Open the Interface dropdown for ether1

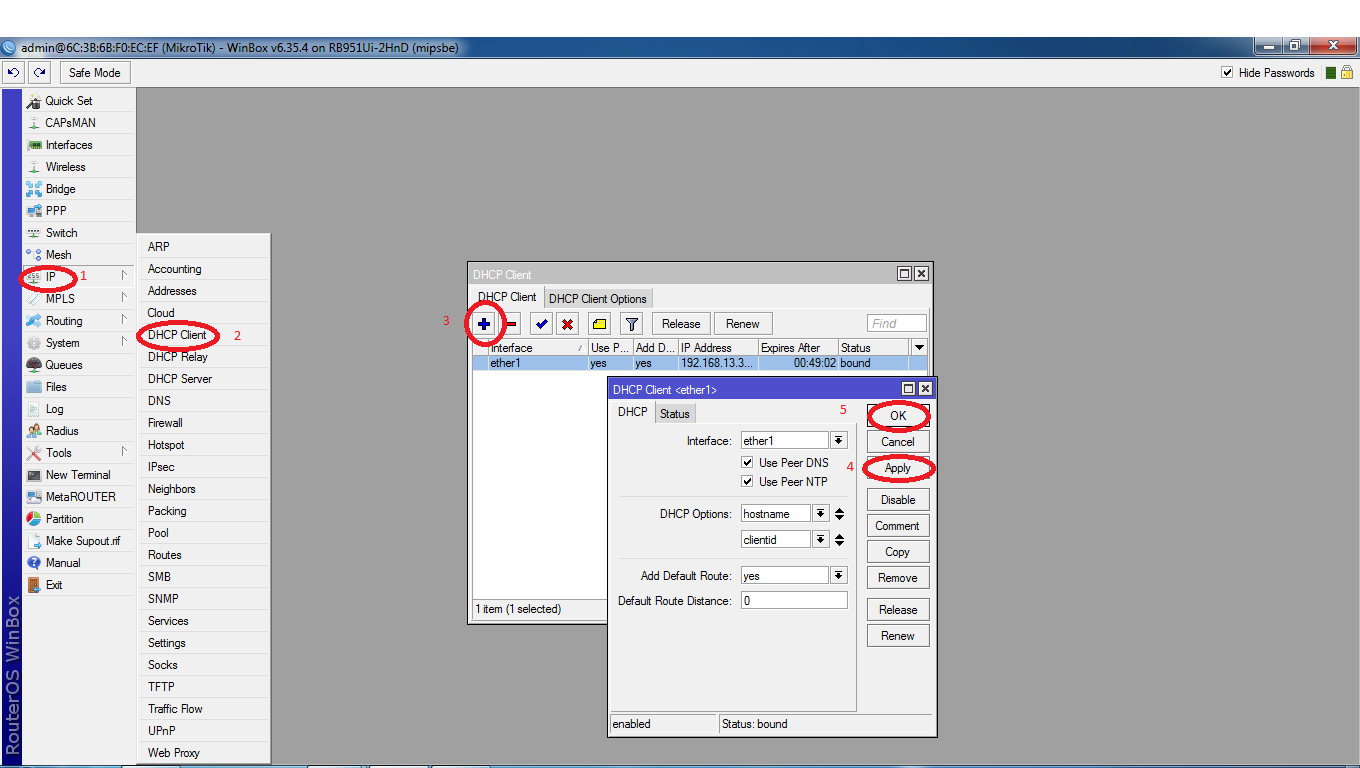point(839,441)
